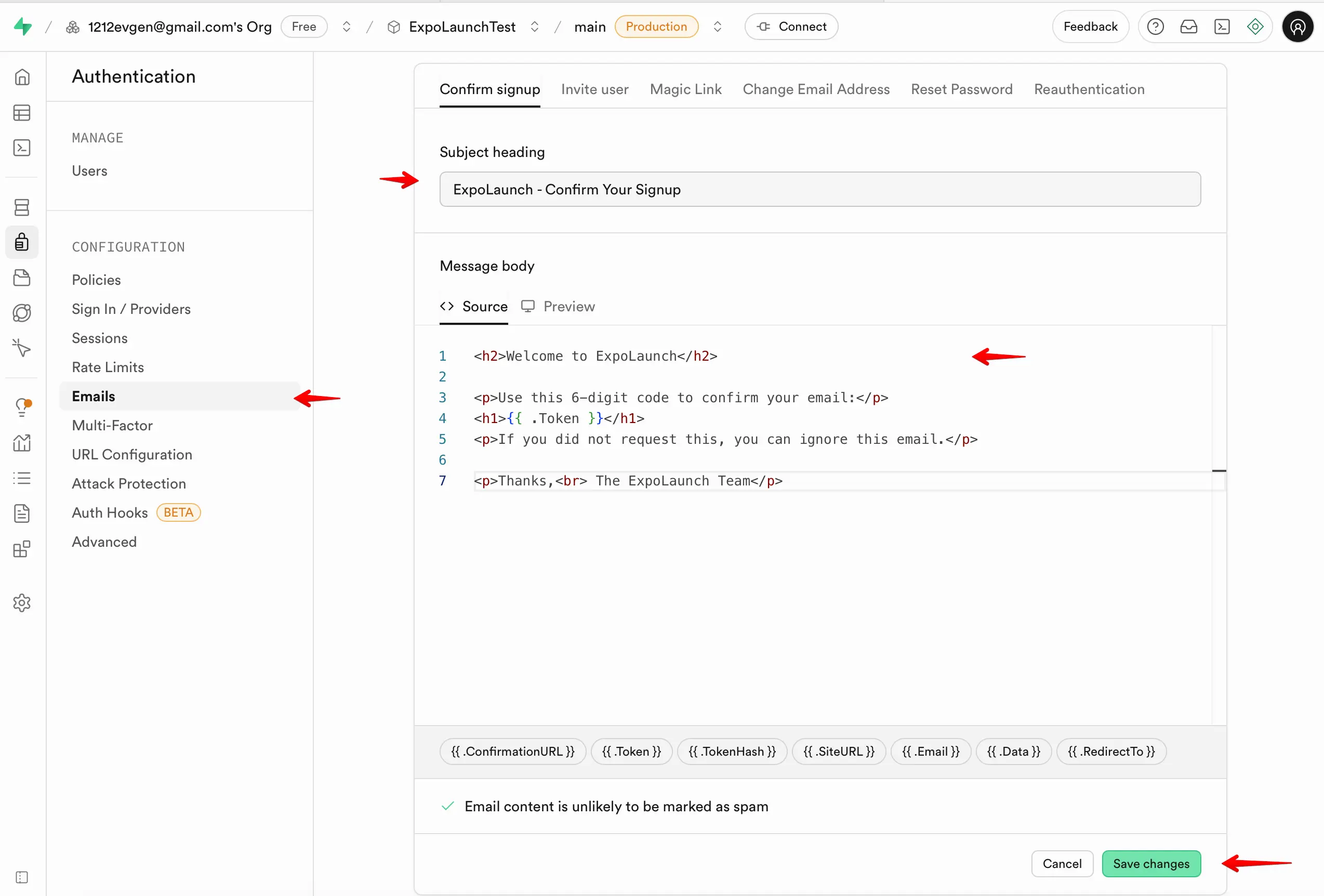The width and height of the screenshot is (1324, 896).
Task: Open Project Settings gear icon
Action: [22, 603]
